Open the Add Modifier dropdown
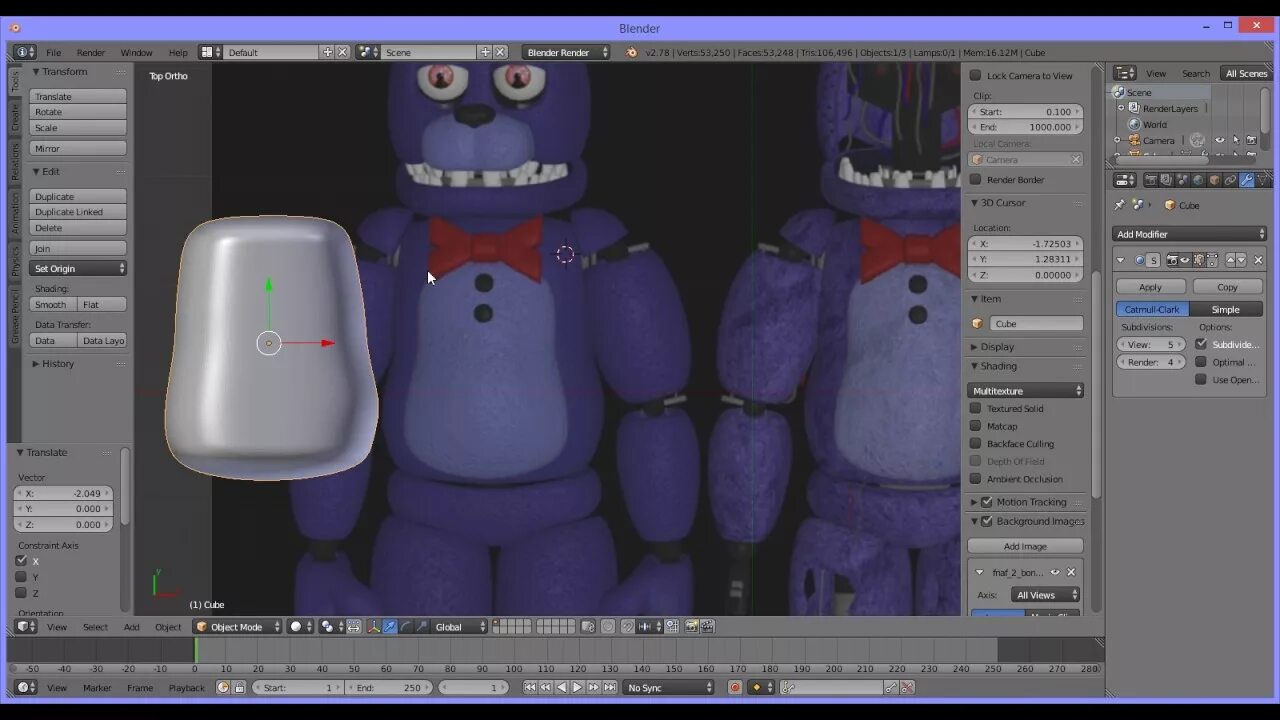Image resolution: width=1280 pixels, height=720 pixels. coord(1190,234)
